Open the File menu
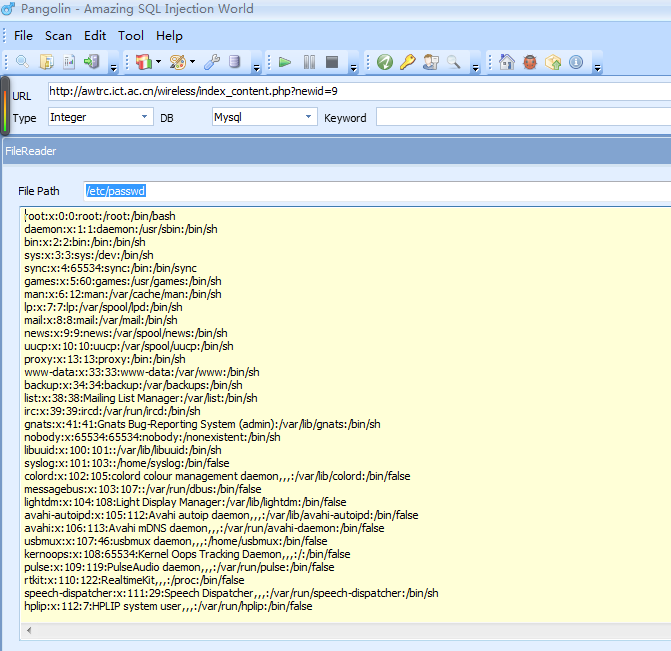Image resolution: width=671 pixels, height=651 pixels. click(23, 36)
